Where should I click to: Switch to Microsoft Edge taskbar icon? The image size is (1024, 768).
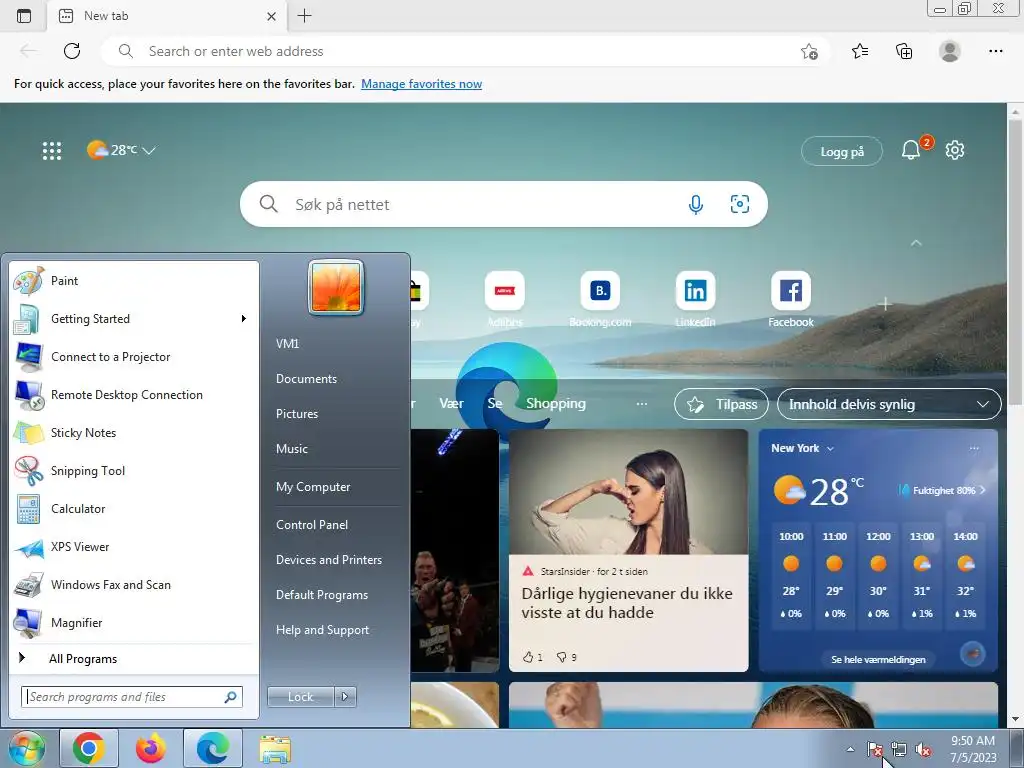tap(213, 748)
